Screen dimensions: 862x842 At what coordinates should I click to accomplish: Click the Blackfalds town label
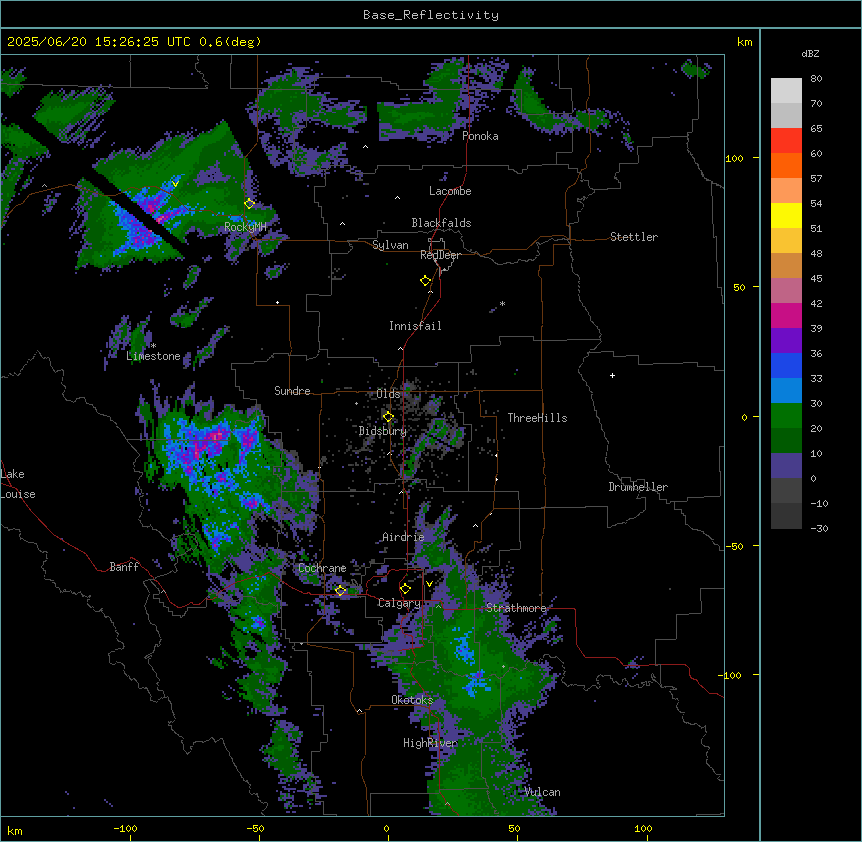[441, 223]
